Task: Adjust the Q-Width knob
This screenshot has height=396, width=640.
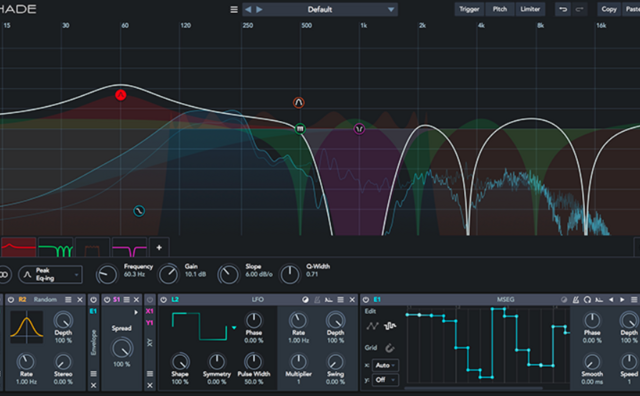Action: point(290,274)
